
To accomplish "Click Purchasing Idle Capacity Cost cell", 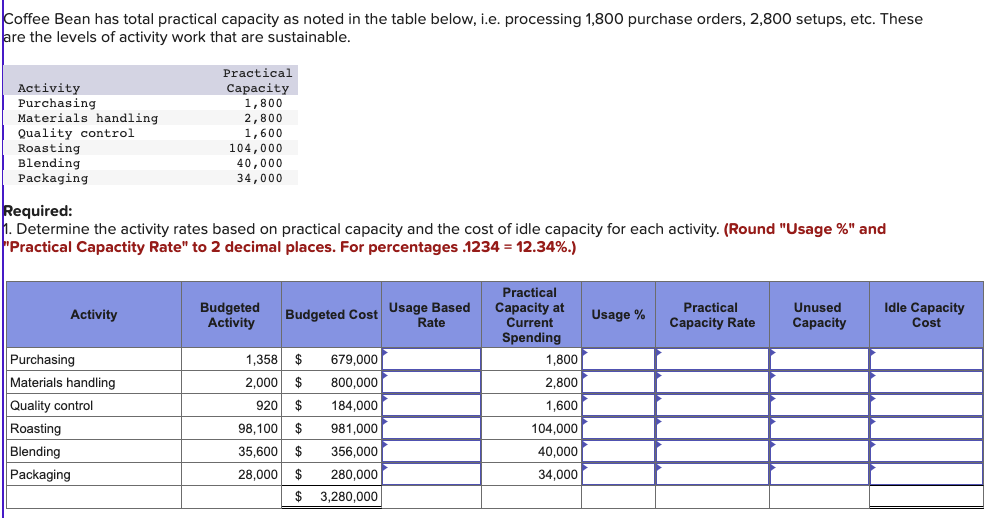I will click(926, 359).
